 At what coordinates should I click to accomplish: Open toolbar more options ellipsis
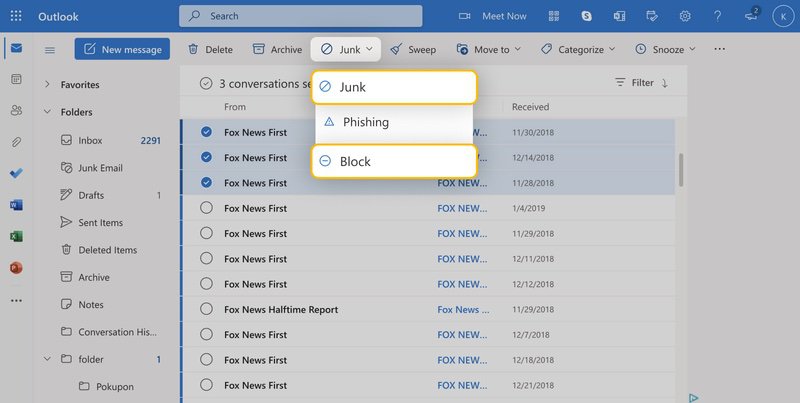[719, 49]
